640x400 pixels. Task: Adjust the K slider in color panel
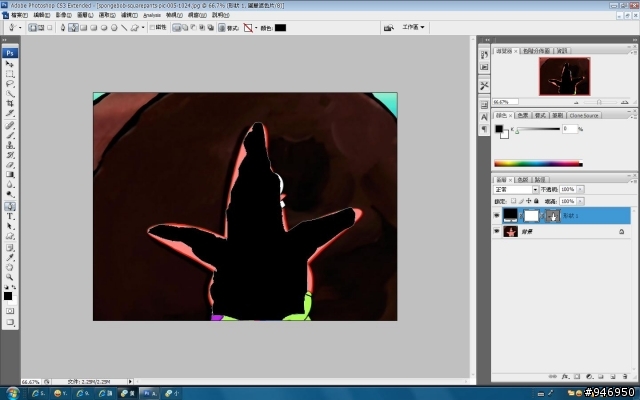[517, 131]
